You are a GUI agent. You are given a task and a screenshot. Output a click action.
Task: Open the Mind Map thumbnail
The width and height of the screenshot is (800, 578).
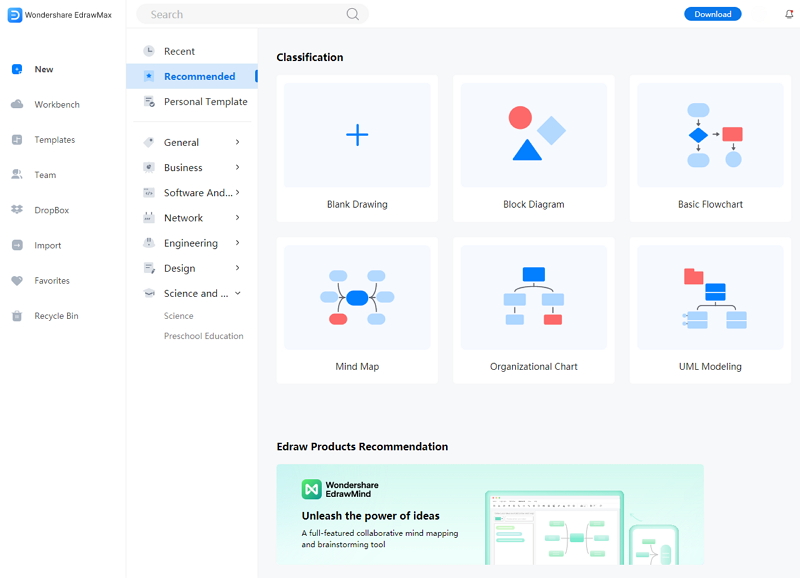coord(357,297)
